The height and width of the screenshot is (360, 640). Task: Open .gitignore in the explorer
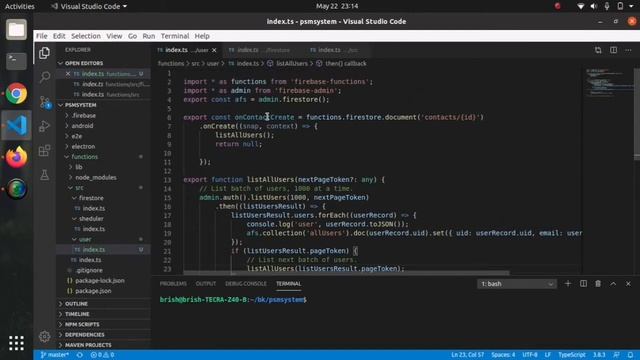[89, 270]
